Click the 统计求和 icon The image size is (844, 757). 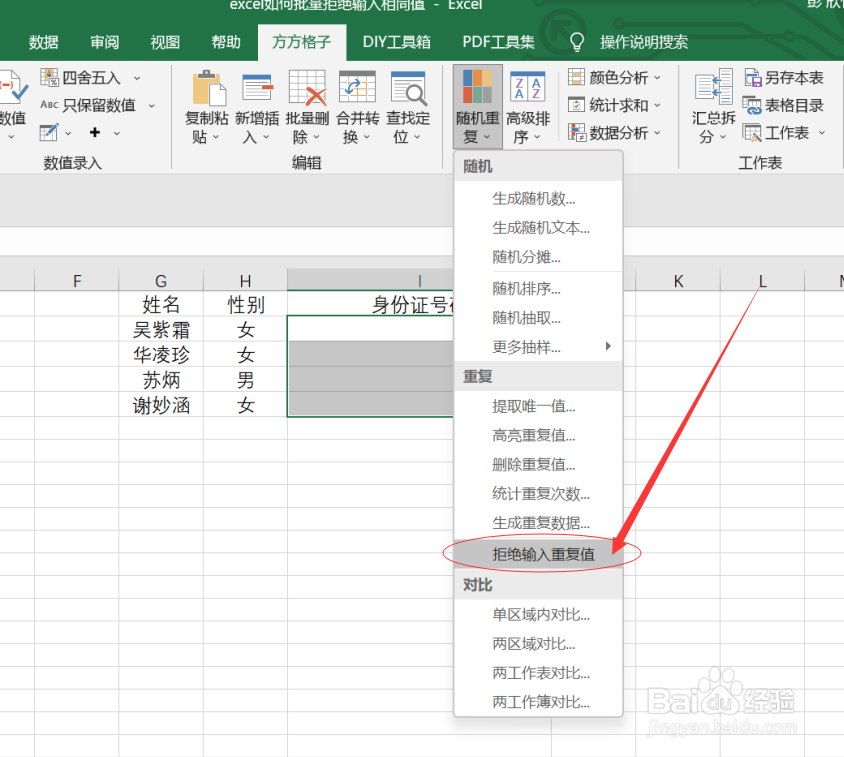tap(576, 104)
